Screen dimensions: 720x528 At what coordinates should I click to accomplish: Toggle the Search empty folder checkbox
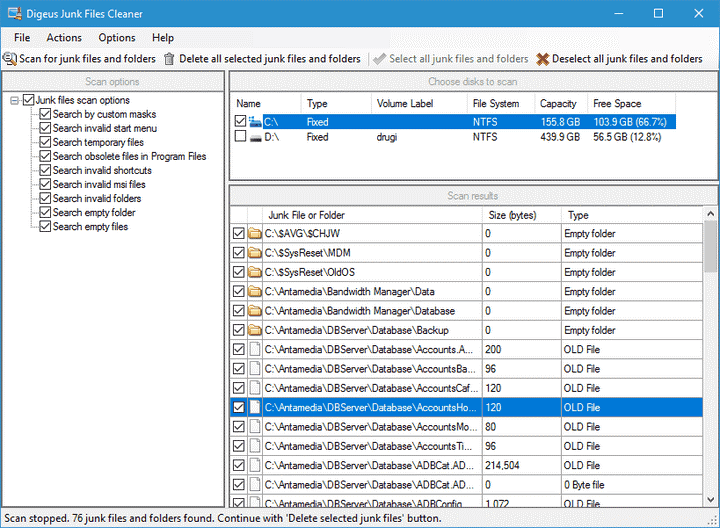click(x=45, y=213)
